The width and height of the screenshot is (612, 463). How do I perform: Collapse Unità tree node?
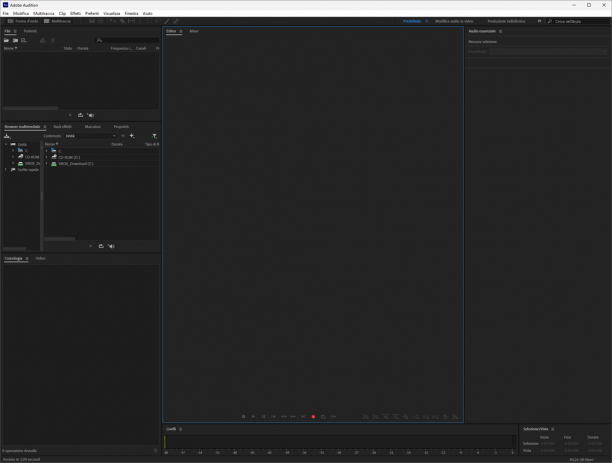point(6,144)
